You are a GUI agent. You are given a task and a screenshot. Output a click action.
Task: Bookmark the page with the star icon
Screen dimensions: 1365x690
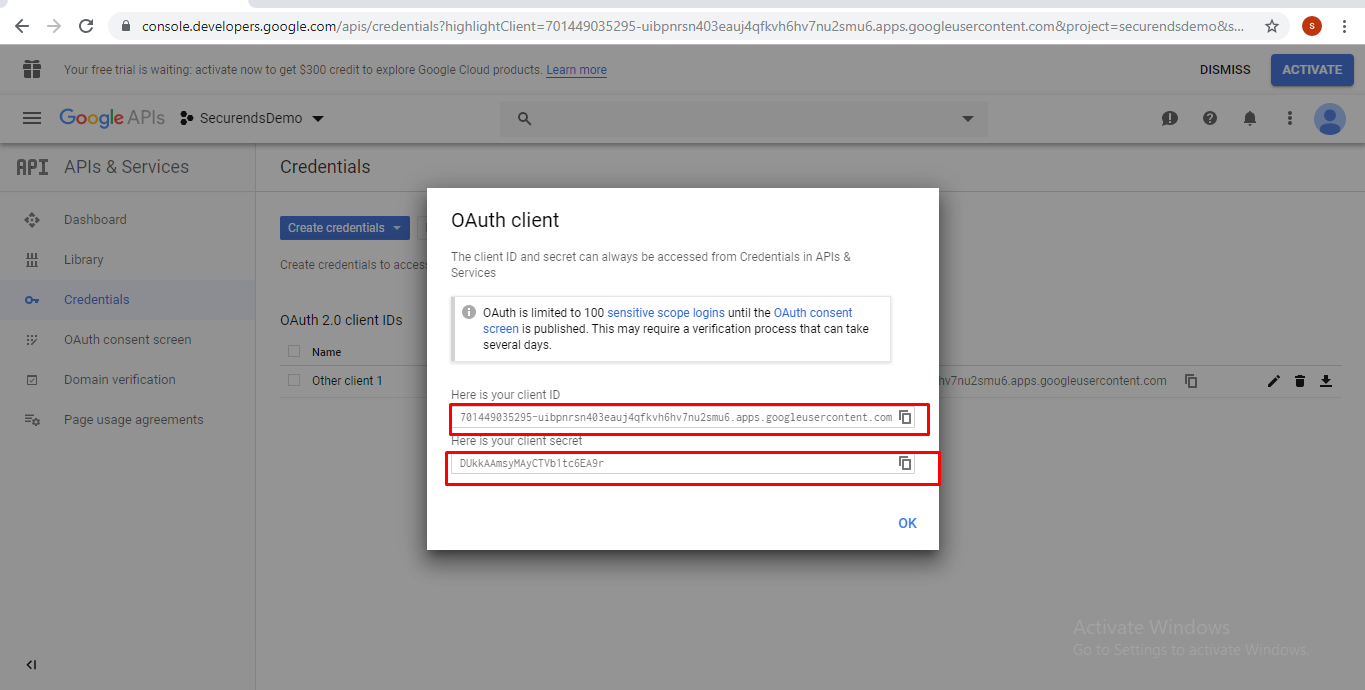[x=1271, y=28]
